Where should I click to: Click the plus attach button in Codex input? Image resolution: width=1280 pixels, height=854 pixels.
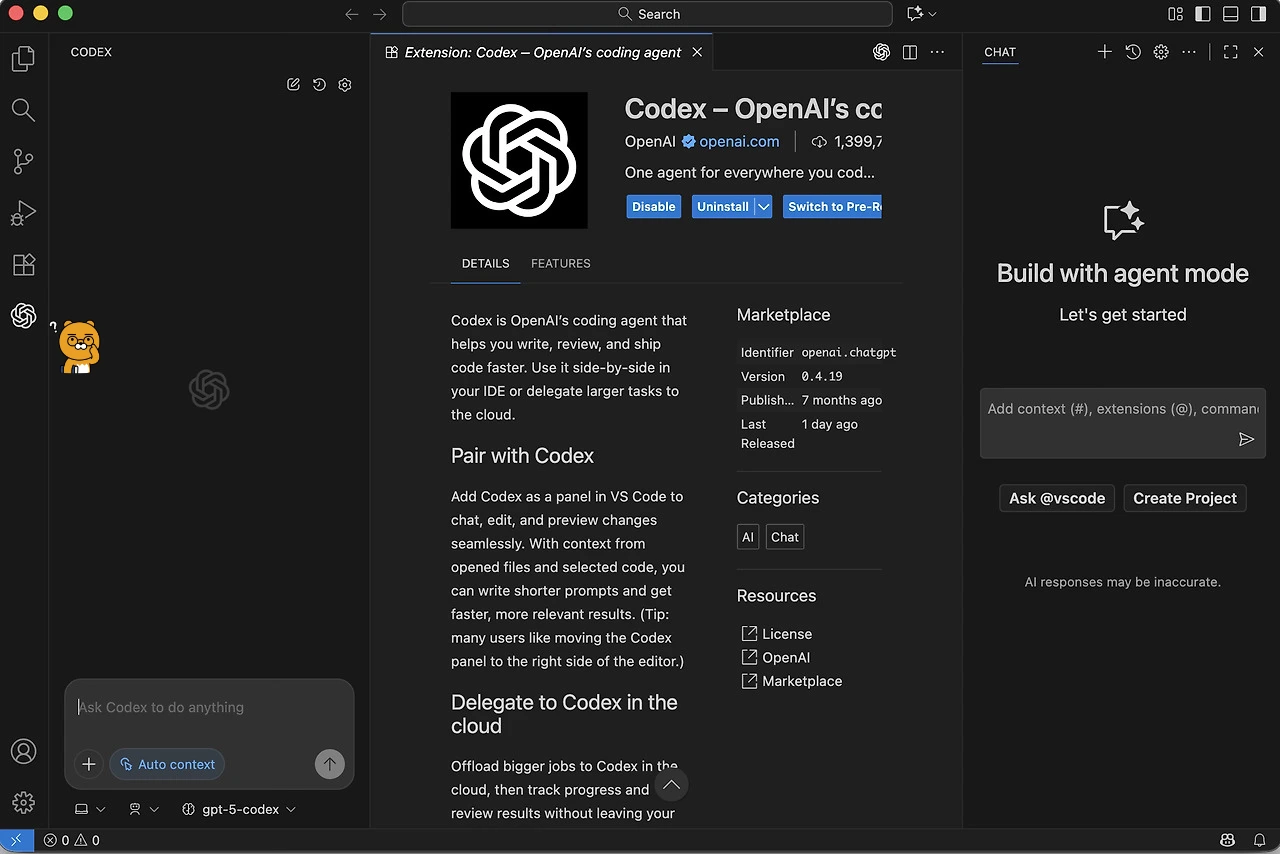click(89, 764)
